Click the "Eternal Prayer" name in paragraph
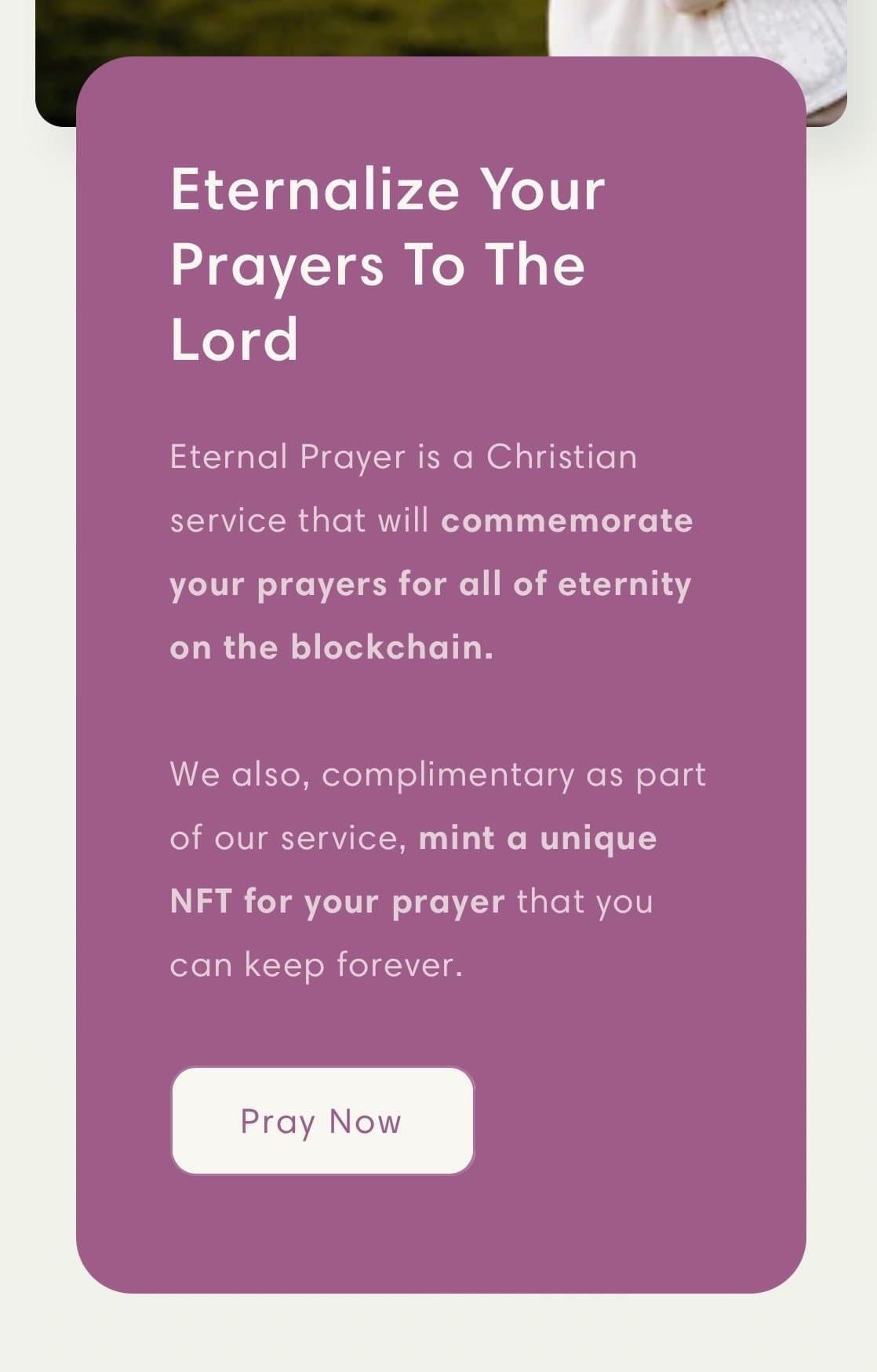The width and height of the screenshot is (877, 1372). (x=287, y=457)
